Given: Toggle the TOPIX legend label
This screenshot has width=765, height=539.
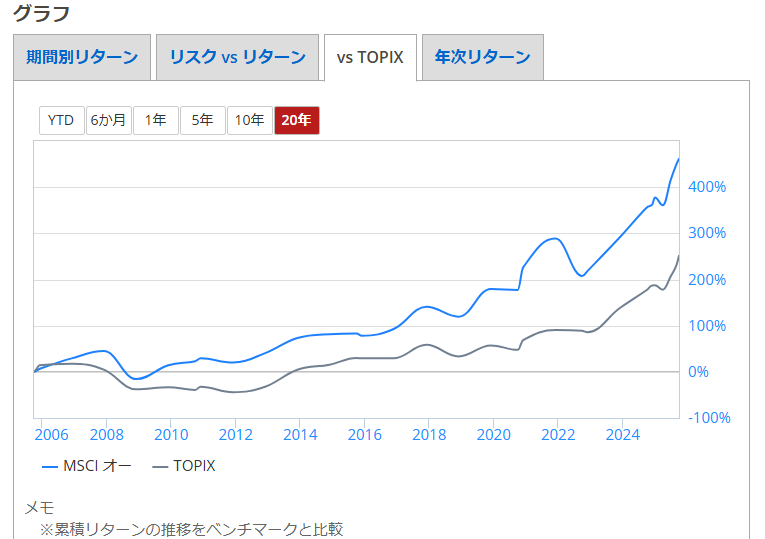Looking at the screenshot, I should click(x=194, y=465).
